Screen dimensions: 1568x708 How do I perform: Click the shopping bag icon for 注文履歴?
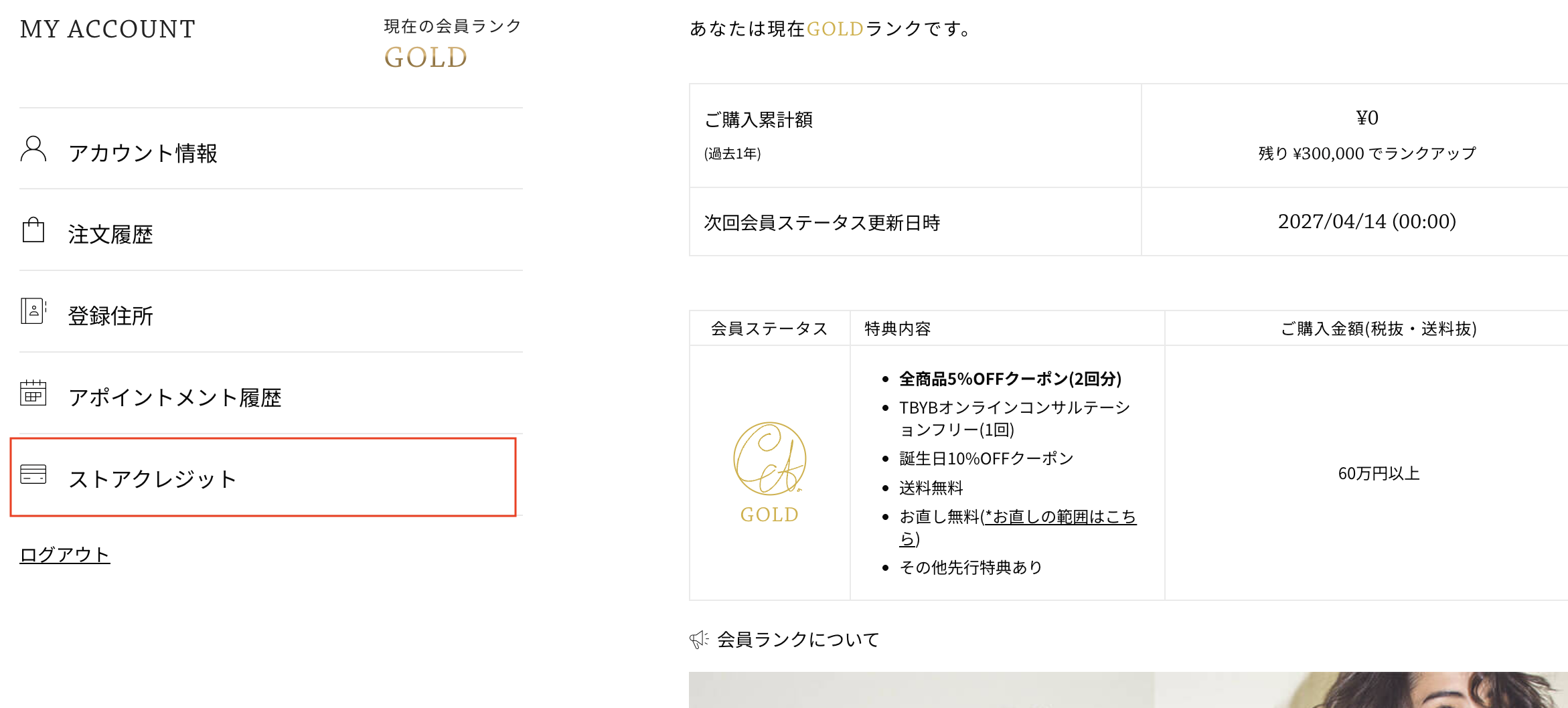coord(33,230)
